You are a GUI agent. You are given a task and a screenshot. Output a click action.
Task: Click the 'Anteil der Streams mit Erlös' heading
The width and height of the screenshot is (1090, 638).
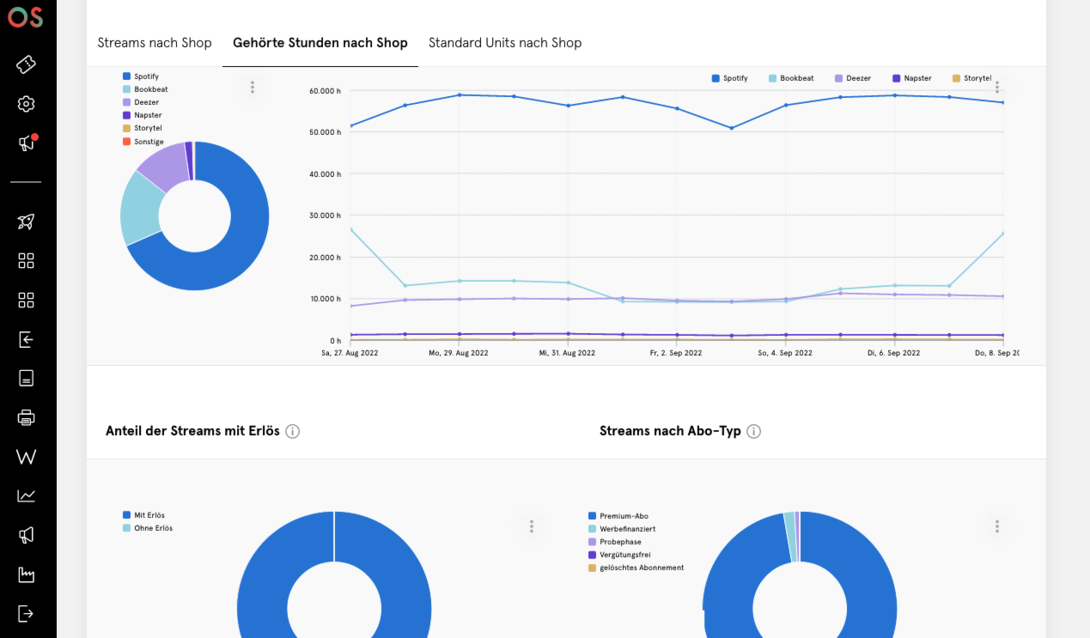point(193,431)
